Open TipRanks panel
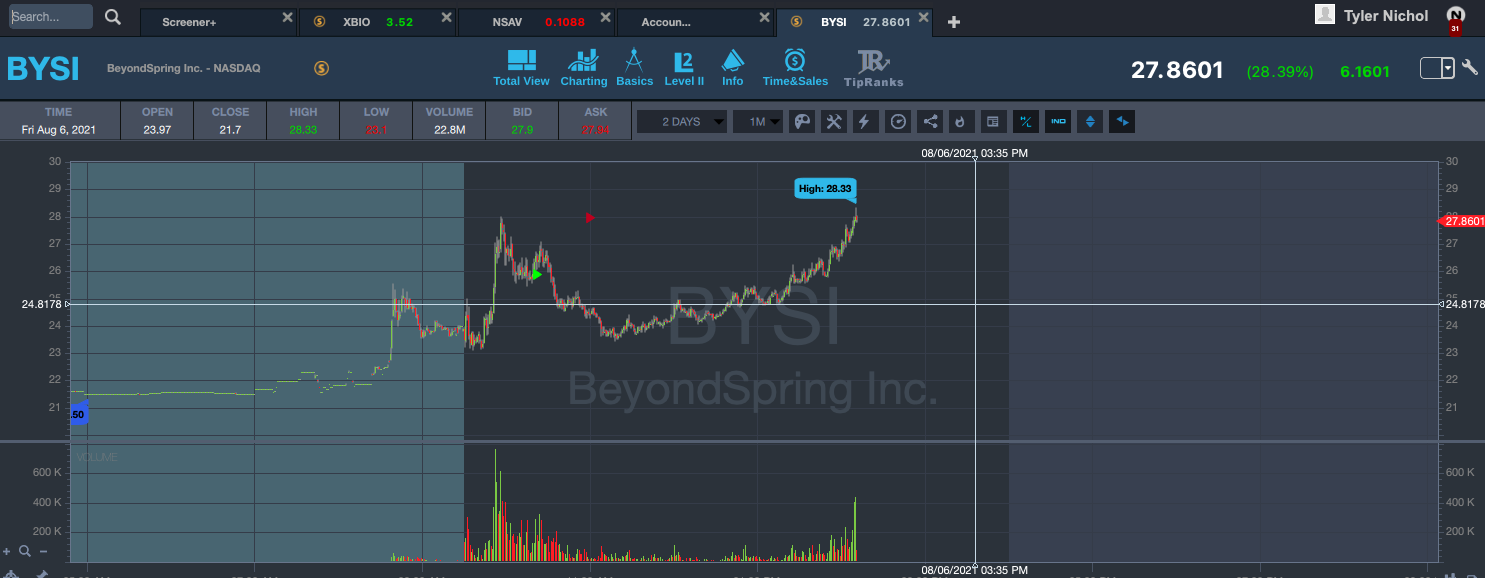This screenshot has width=1485, height=578. (873, 68)
